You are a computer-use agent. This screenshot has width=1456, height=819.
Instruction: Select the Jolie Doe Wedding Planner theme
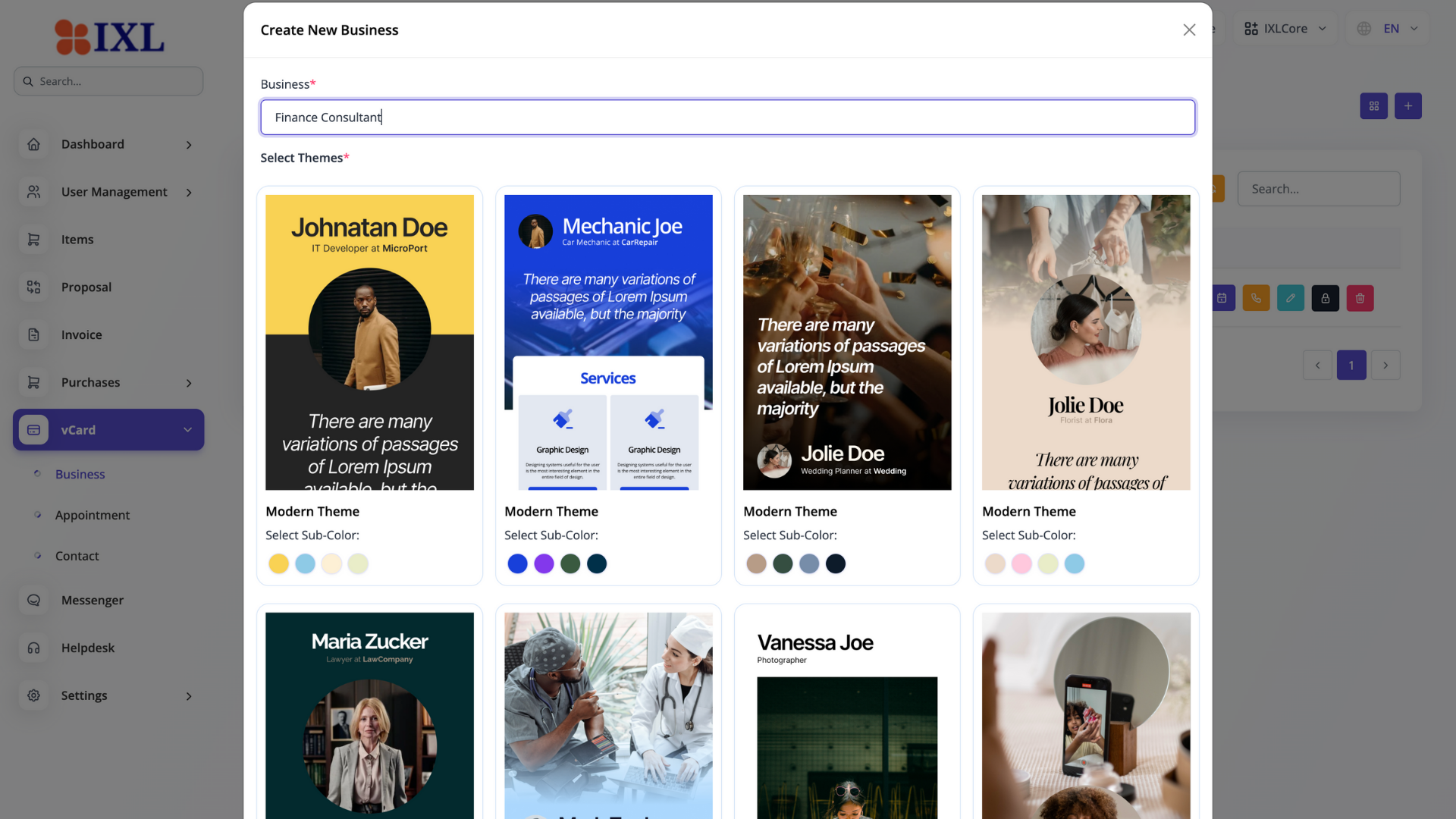(x=847, y=342)
